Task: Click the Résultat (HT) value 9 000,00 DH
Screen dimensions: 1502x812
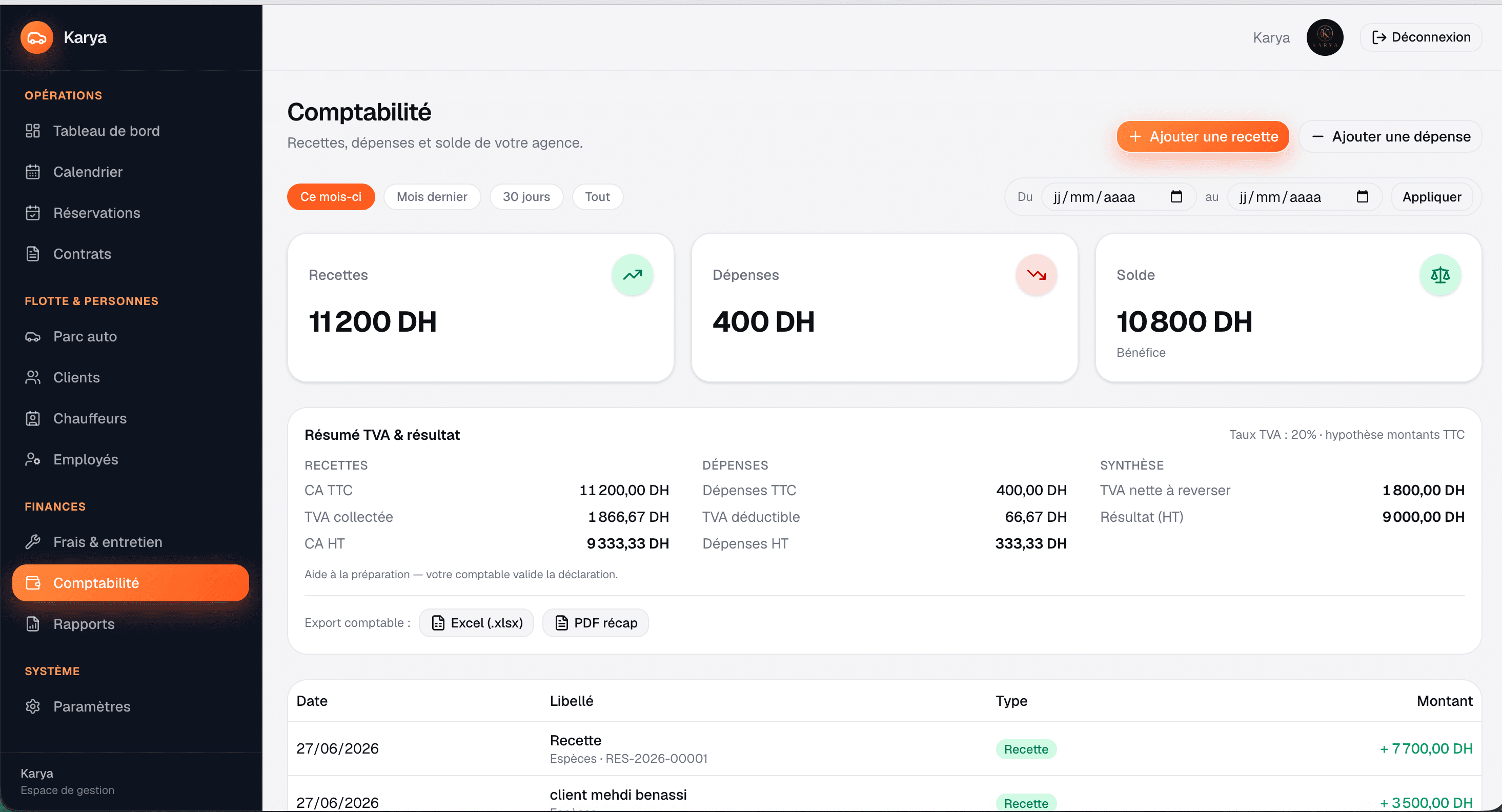Action: pos(1423,518)
